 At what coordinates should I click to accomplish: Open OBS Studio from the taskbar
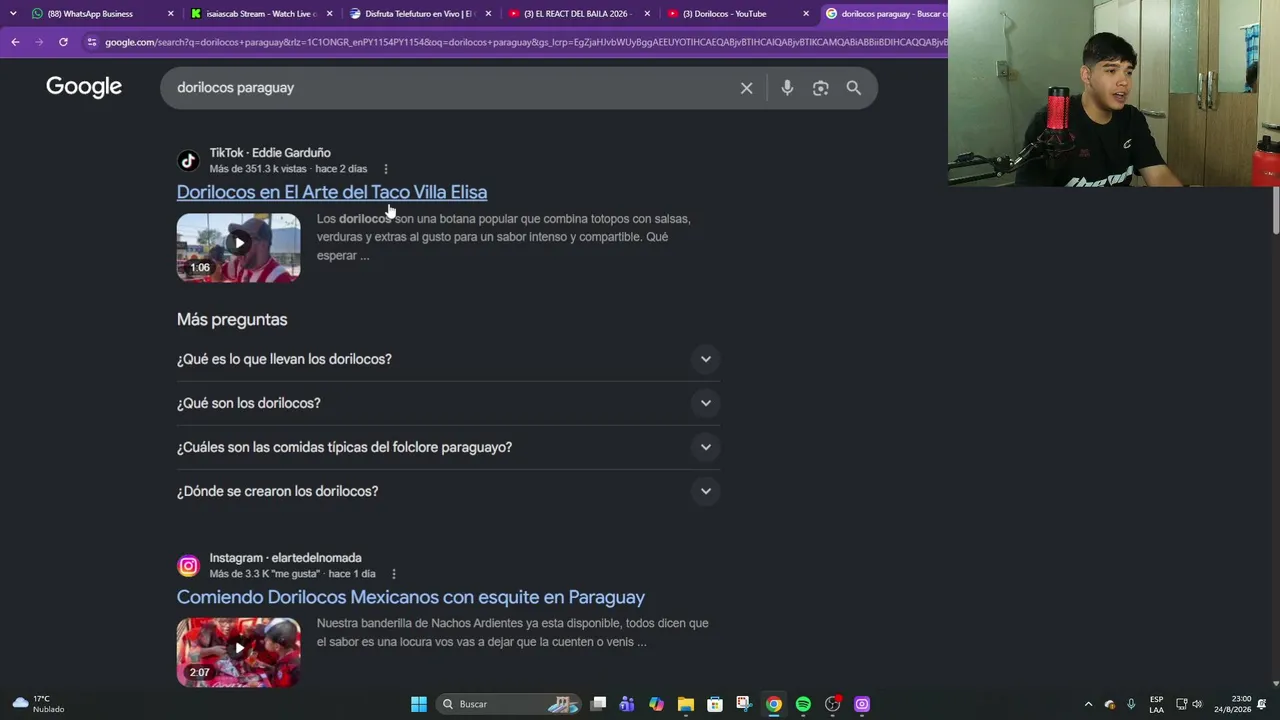[832, 704]
